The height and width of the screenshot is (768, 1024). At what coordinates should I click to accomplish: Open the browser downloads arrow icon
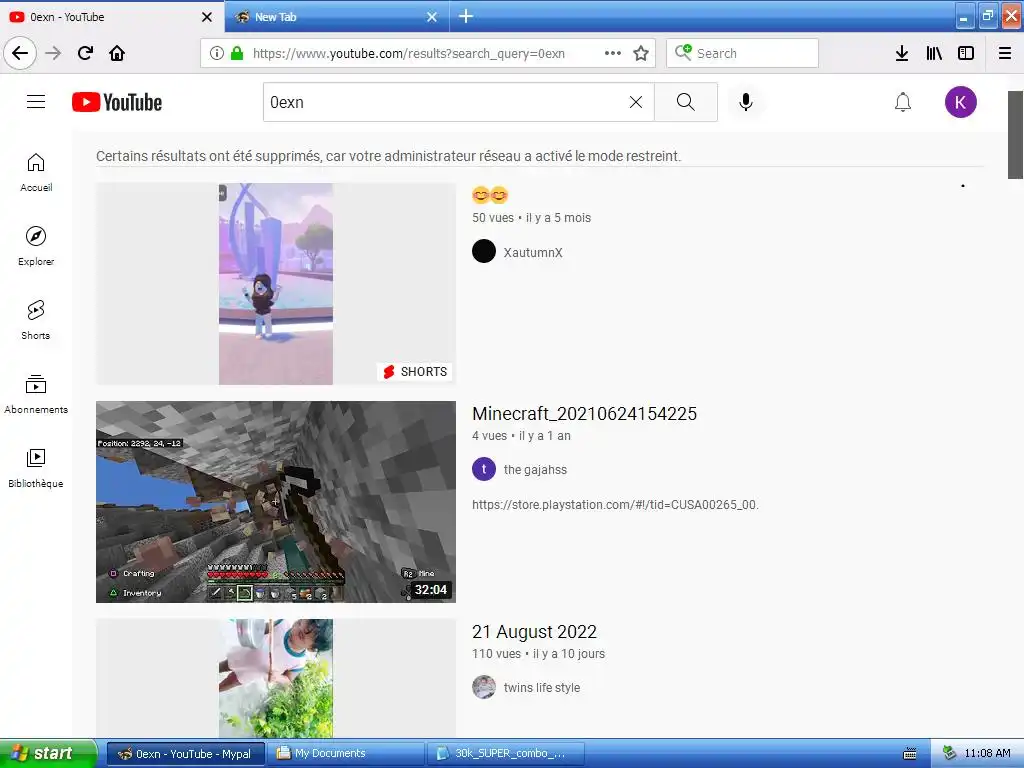click(x=902, y=53)
